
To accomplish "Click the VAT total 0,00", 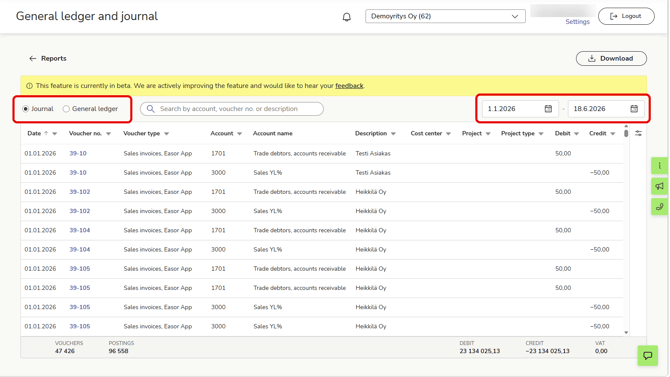I will coord(601,351).
